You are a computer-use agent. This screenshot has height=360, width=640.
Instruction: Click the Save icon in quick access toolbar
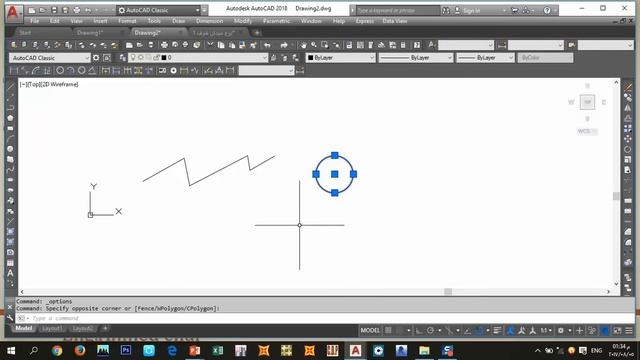[x=53, y=10]
